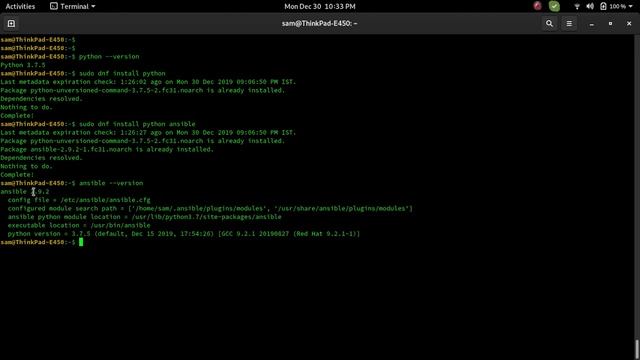This screenshot has height=360, width=640.
Task: Click the 'executable location' output line
Action: point(79,225)
